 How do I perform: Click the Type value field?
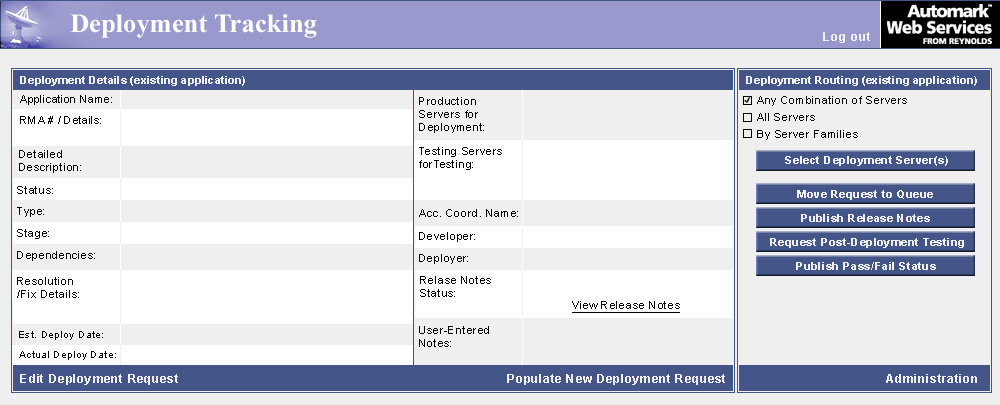pos(267,210)
